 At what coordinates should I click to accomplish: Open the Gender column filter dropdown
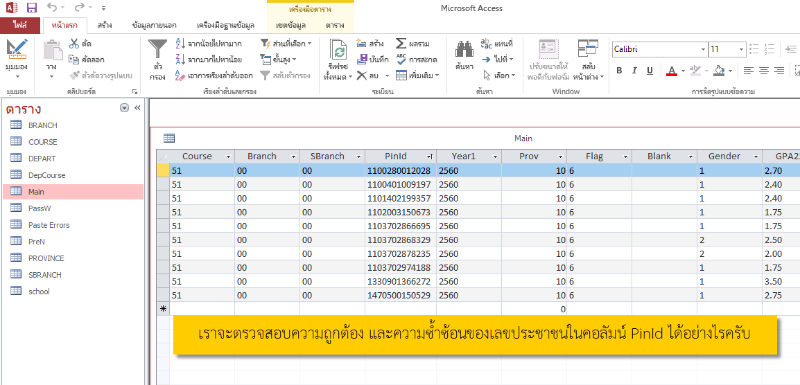click(756, 157)
